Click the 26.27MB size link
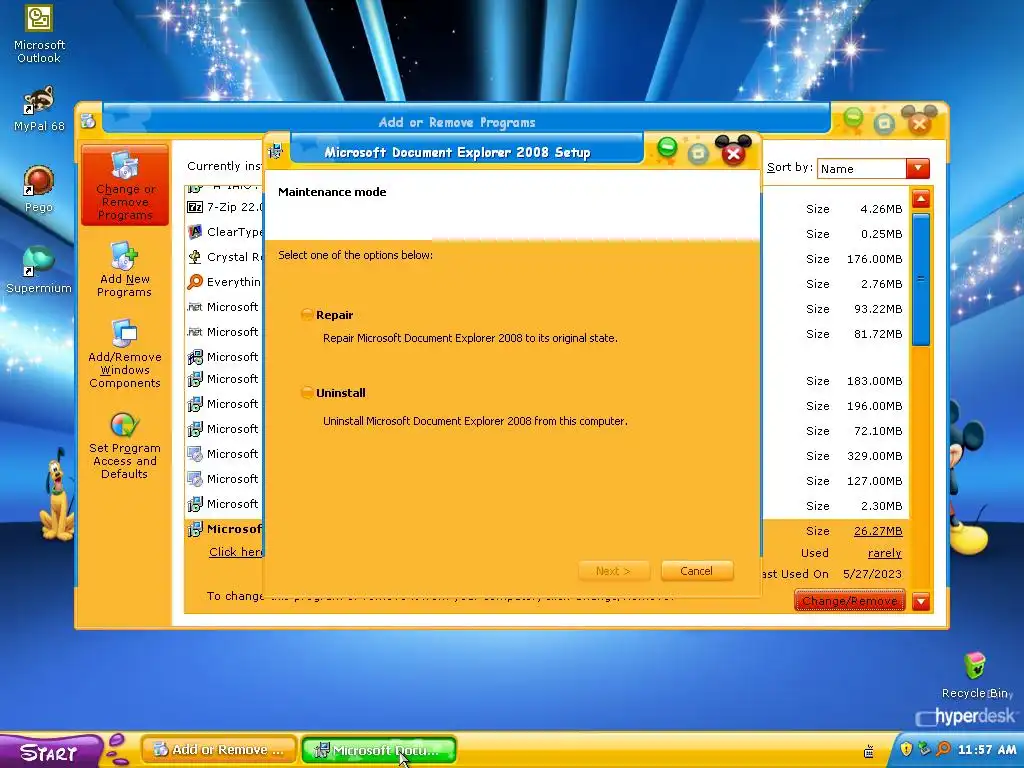The width and height of the screenshot is (1024, 768). point(878,531)
